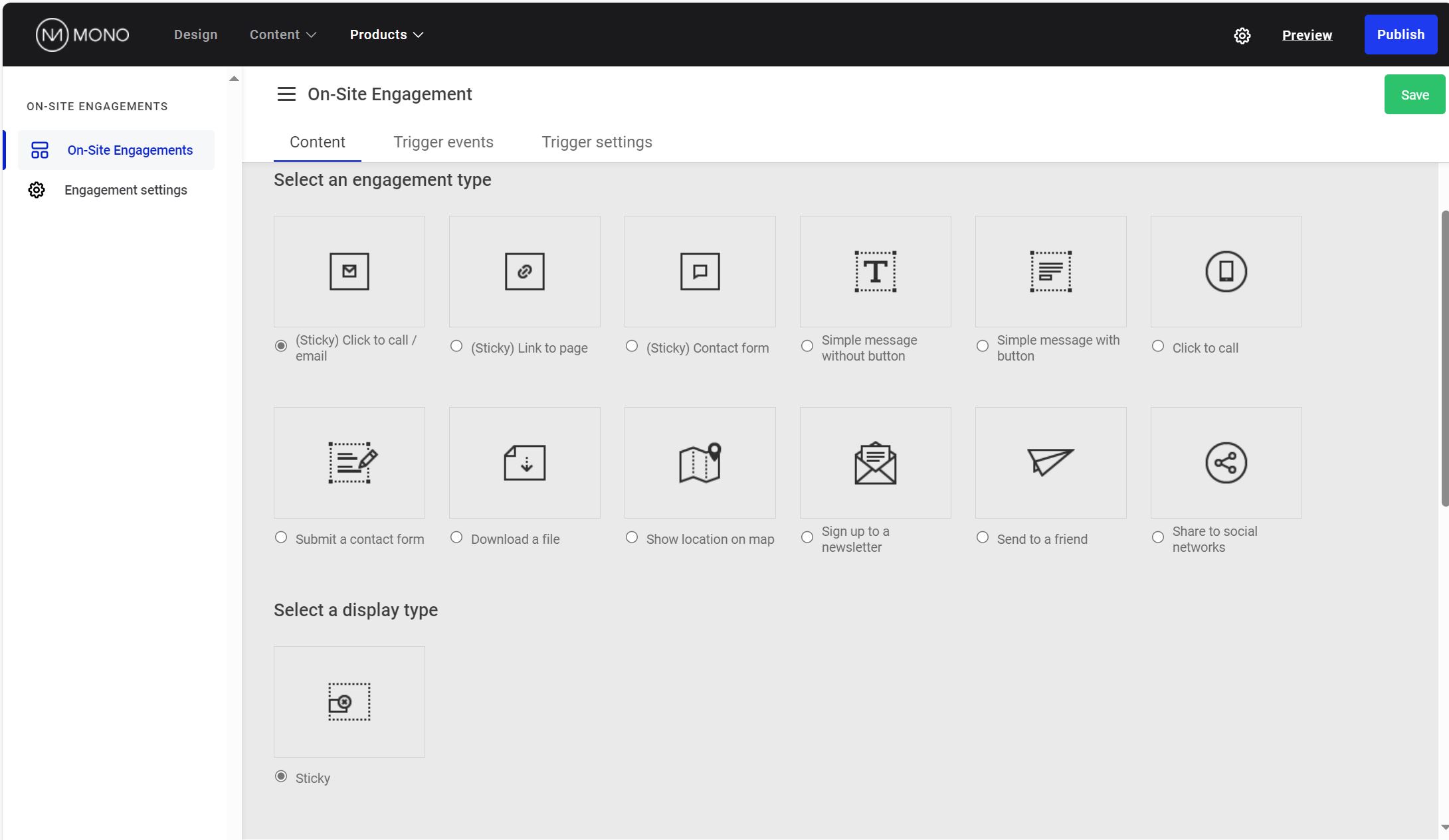Click the green Save button
Screen dimensions: 1449x840
(1414, 95)
